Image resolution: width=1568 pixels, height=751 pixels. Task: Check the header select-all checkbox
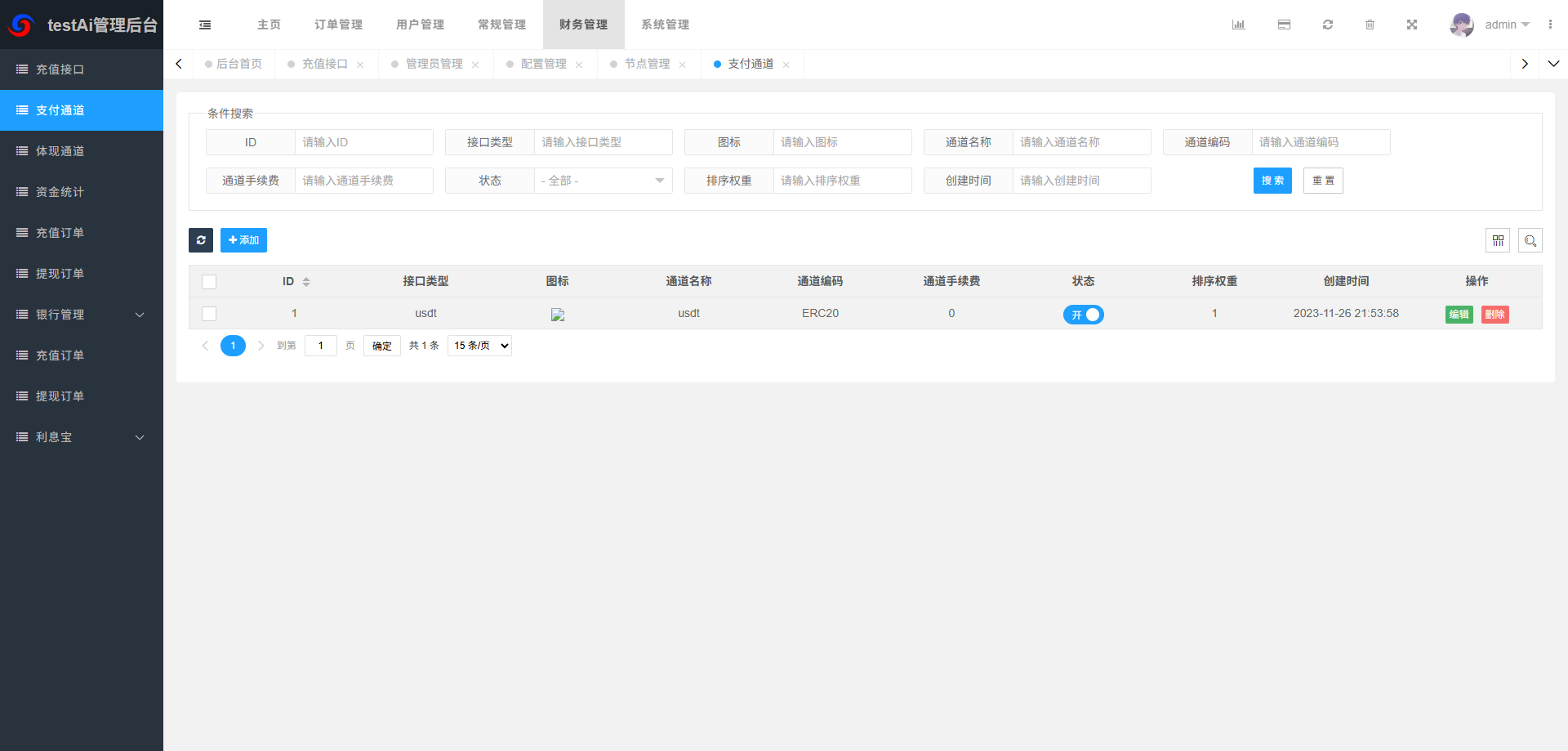coord(209,281)
